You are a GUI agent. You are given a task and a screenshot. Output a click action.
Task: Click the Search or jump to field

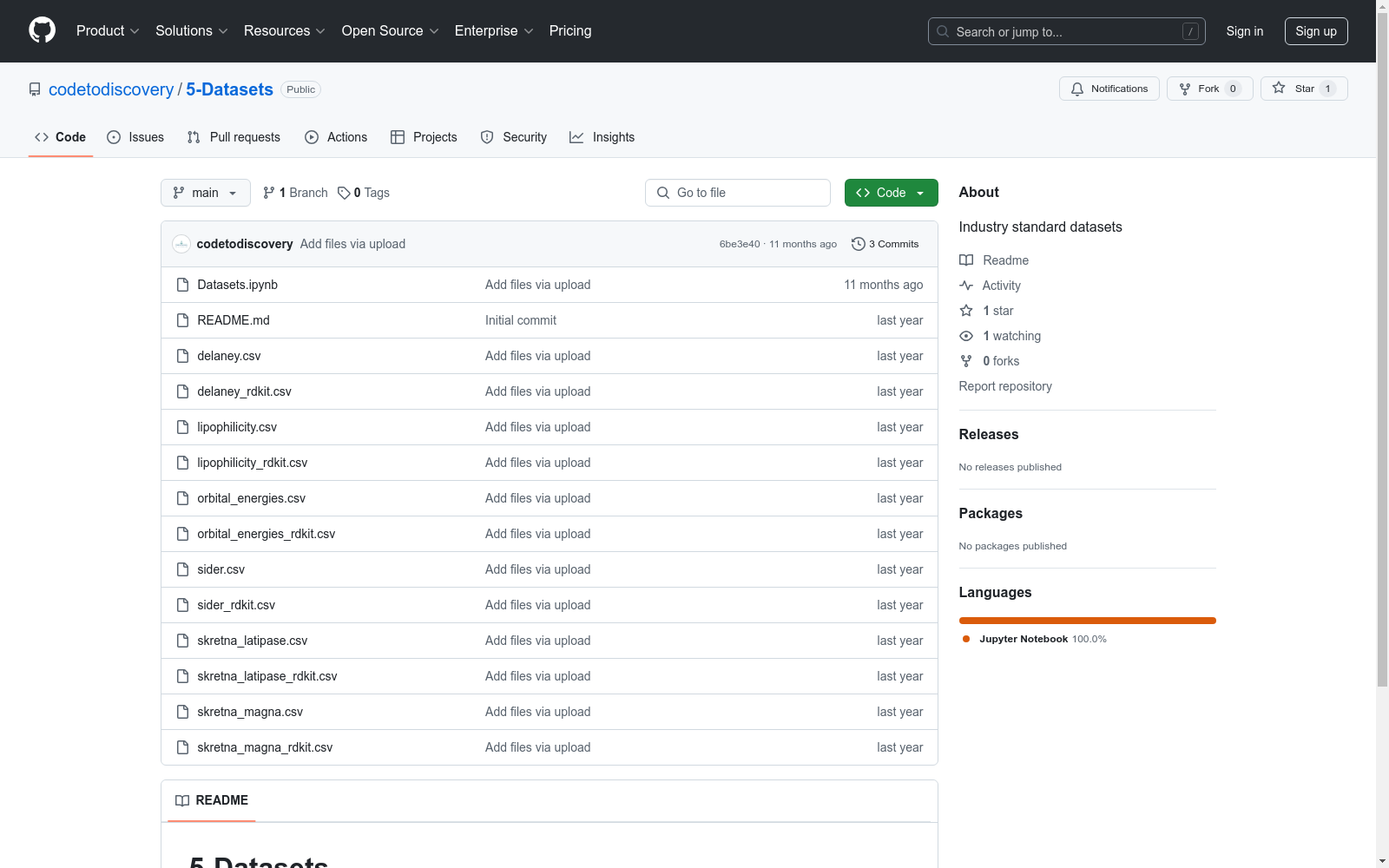coord(1067,31)
